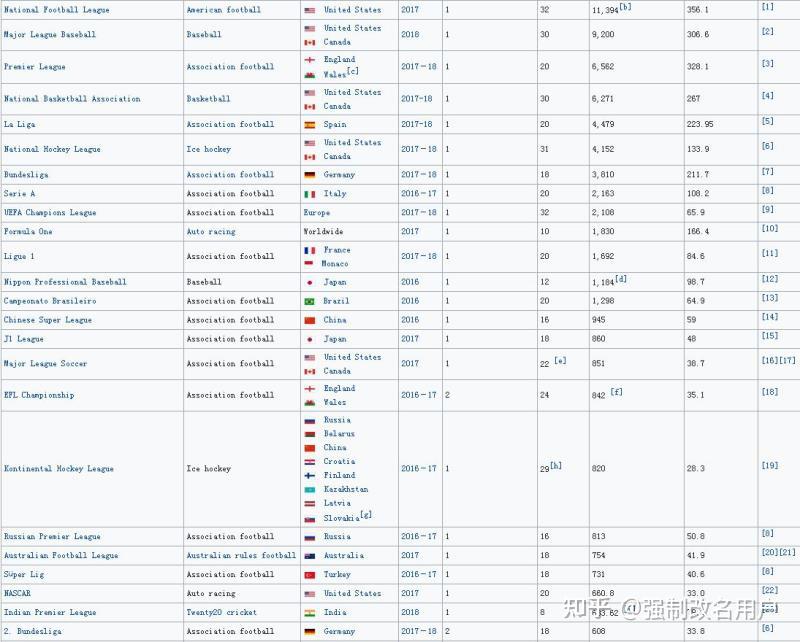Click the Canada flag in Major League Soccer row
Viewport: 800px width, 642px height.
pos(310,372)
